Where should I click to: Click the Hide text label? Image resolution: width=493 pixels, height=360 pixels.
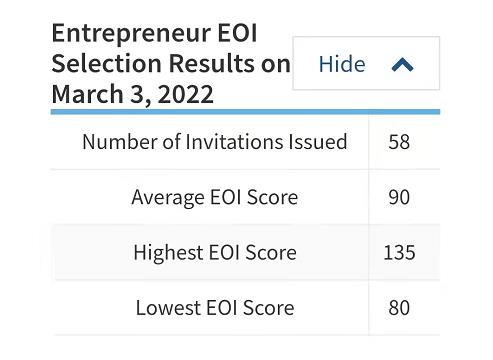[342, 64]
